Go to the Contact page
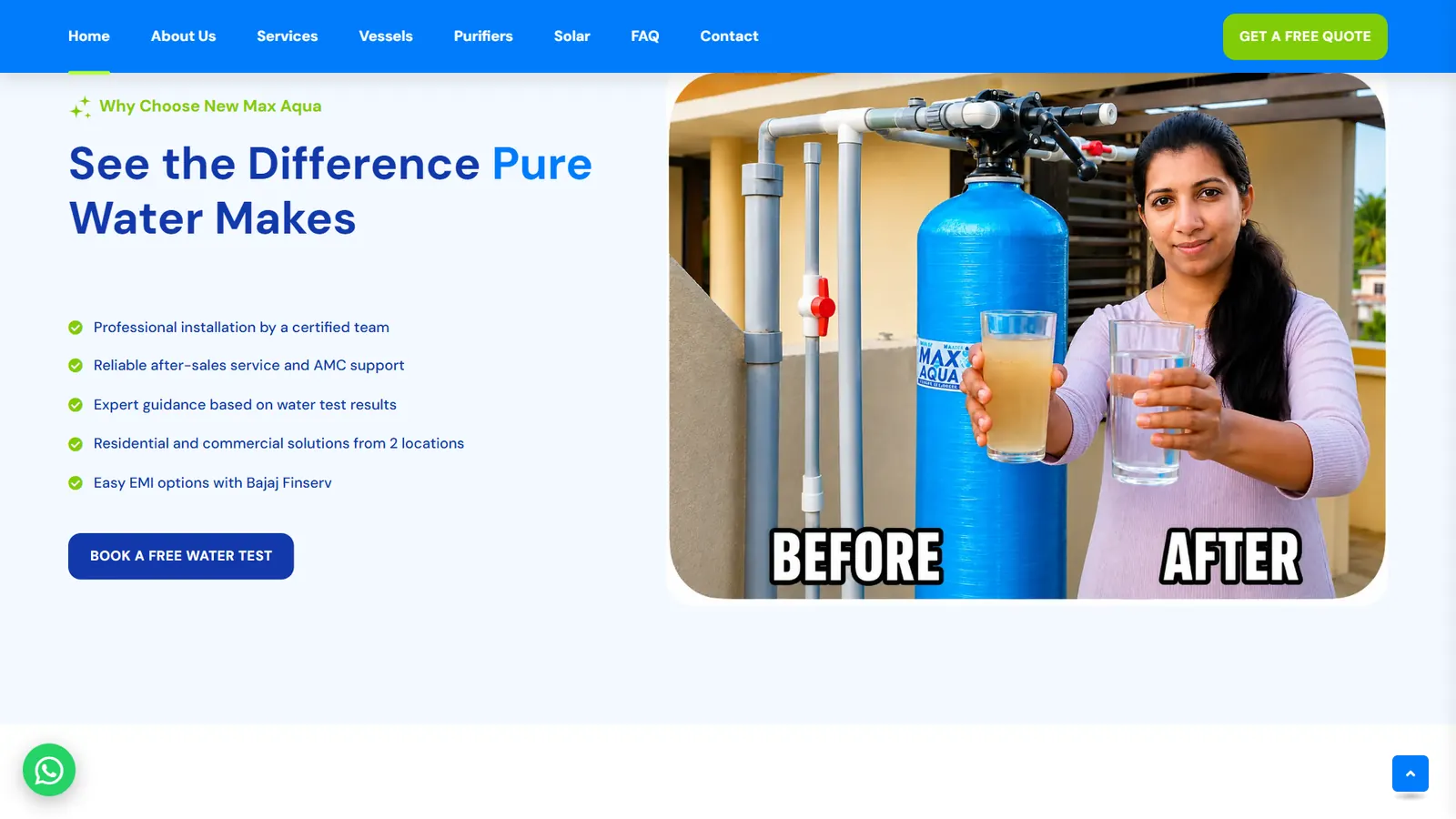 (x=729, y=36)
